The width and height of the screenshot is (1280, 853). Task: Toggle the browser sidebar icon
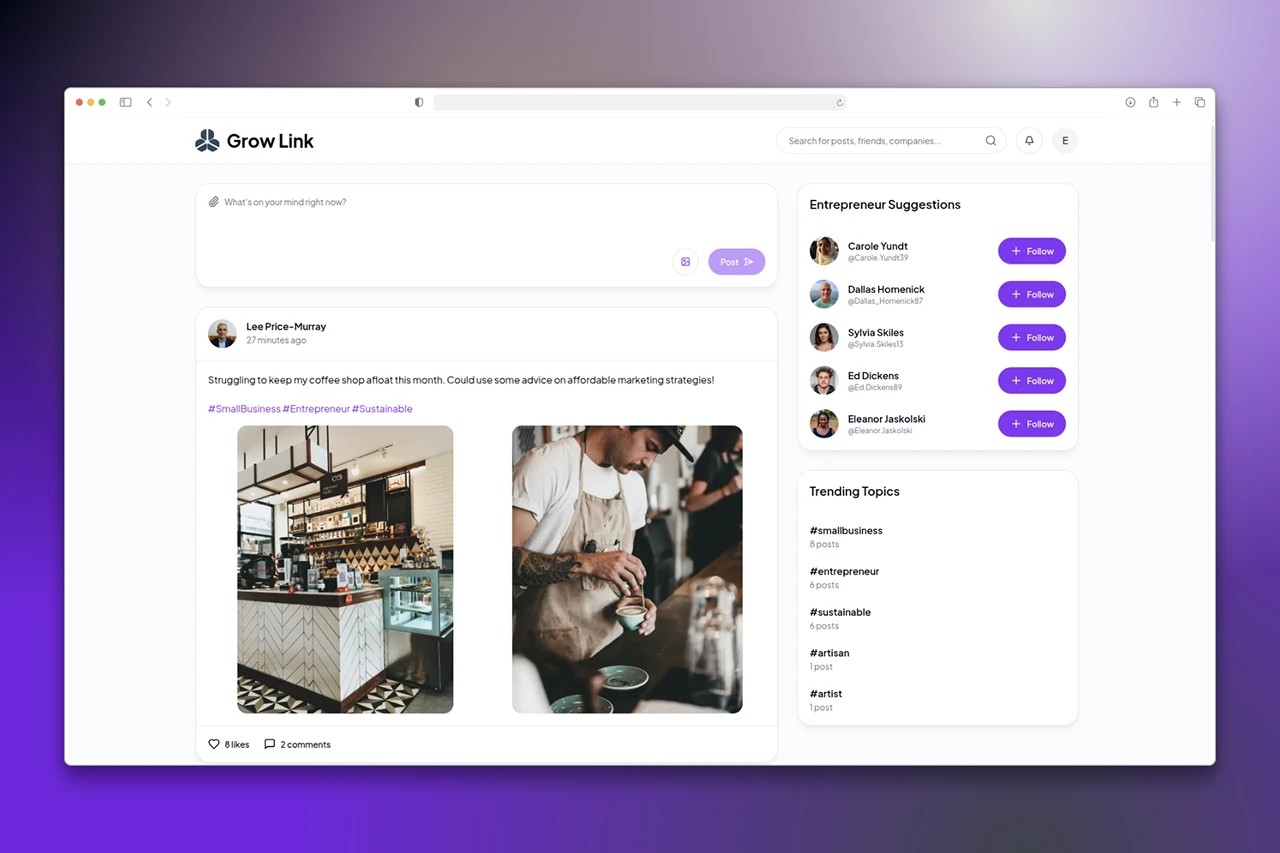pos(125,102)
